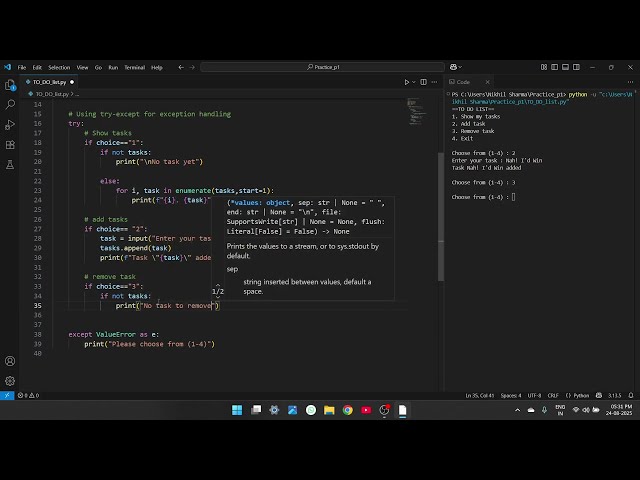This screenshot has width=640, height=480.
Task: Select Python interpreter 3.13.5
Action: coord(614,395)
